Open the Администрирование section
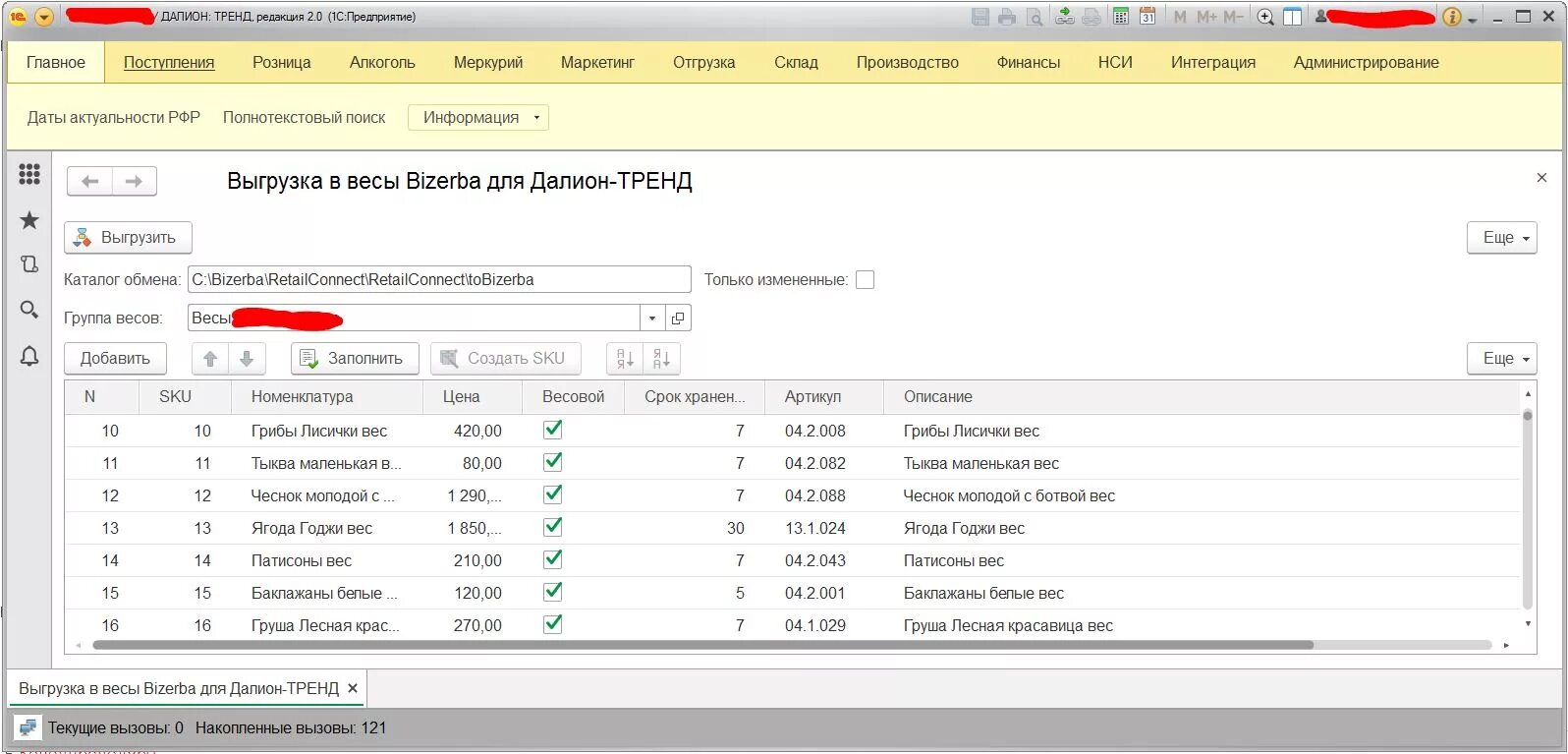Viewport: 1568px width, 754px height. (1366, 62)
